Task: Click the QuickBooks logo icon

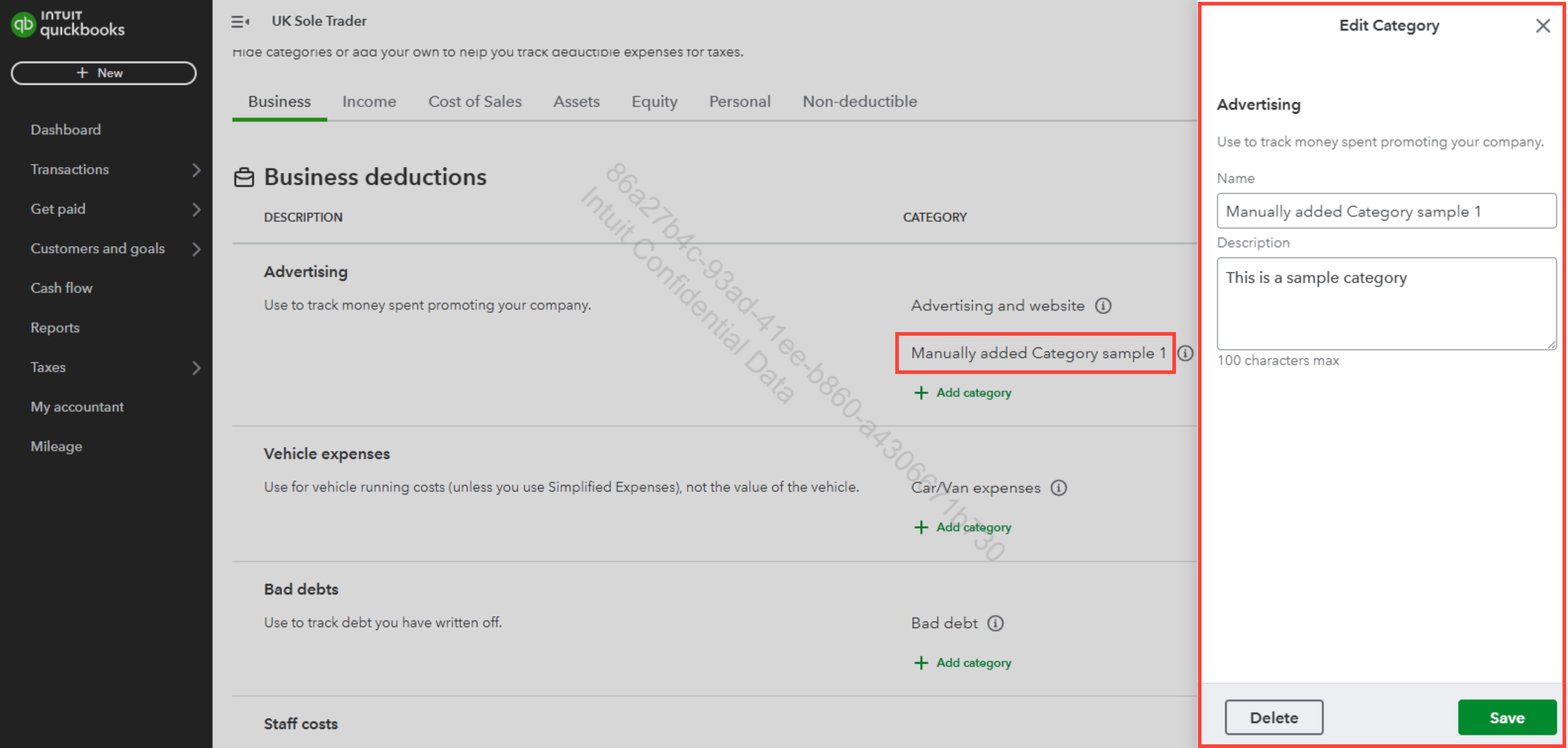Action: point(23,24)
